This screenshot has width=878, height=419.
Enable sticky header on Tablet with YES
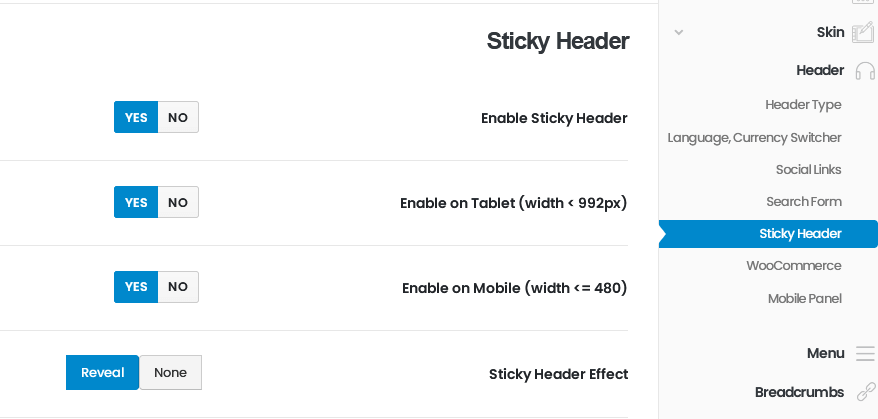click(136, 203)
